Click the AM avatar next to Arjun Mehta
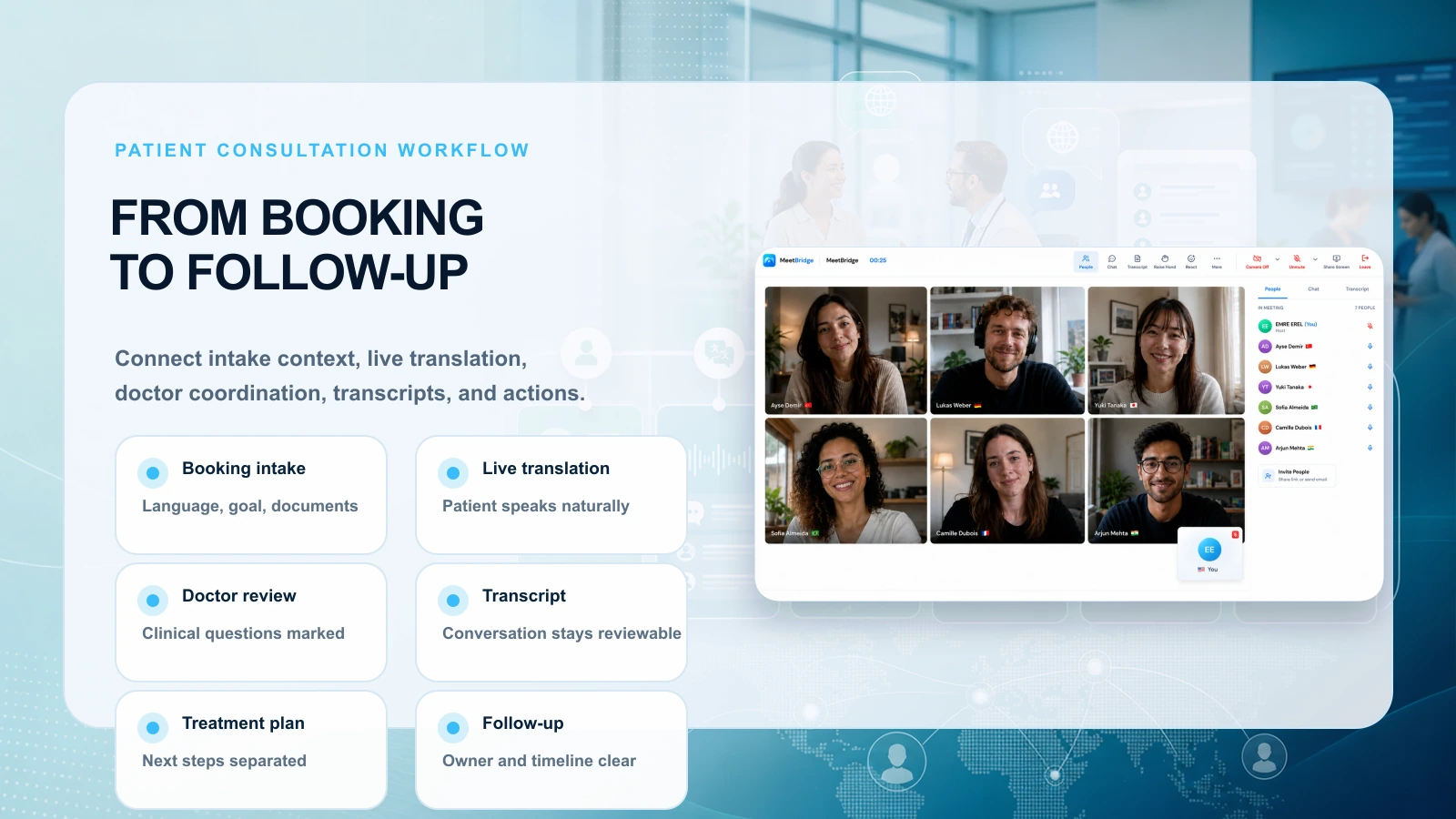 (x=1265, y=448)
